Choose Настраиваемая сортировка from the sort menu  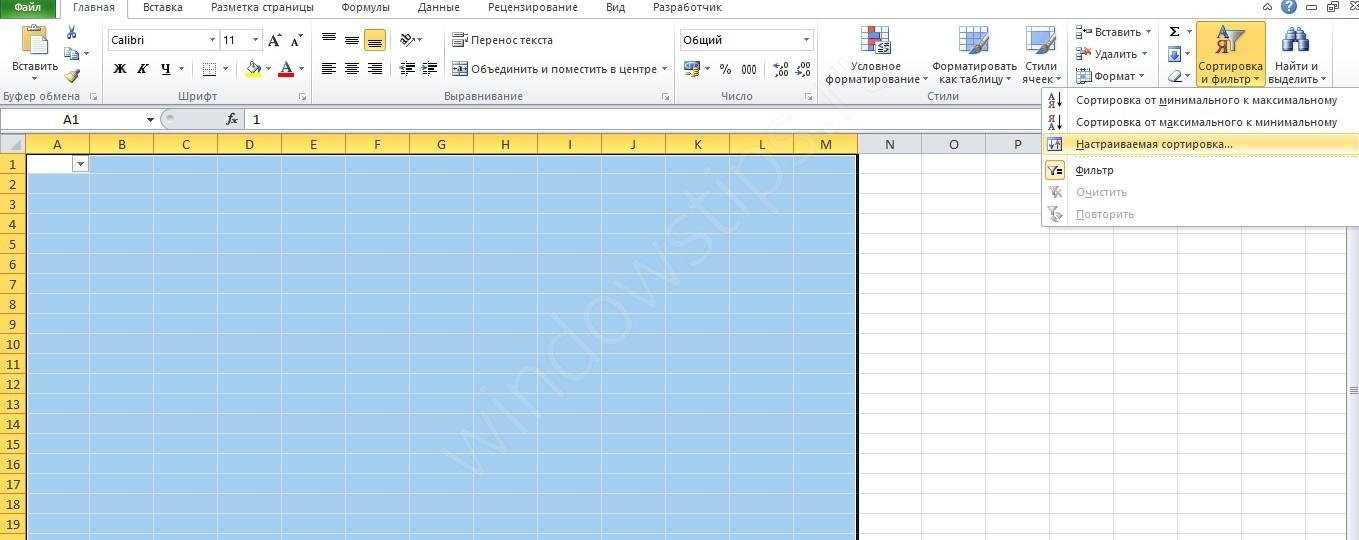[1154, 144]
